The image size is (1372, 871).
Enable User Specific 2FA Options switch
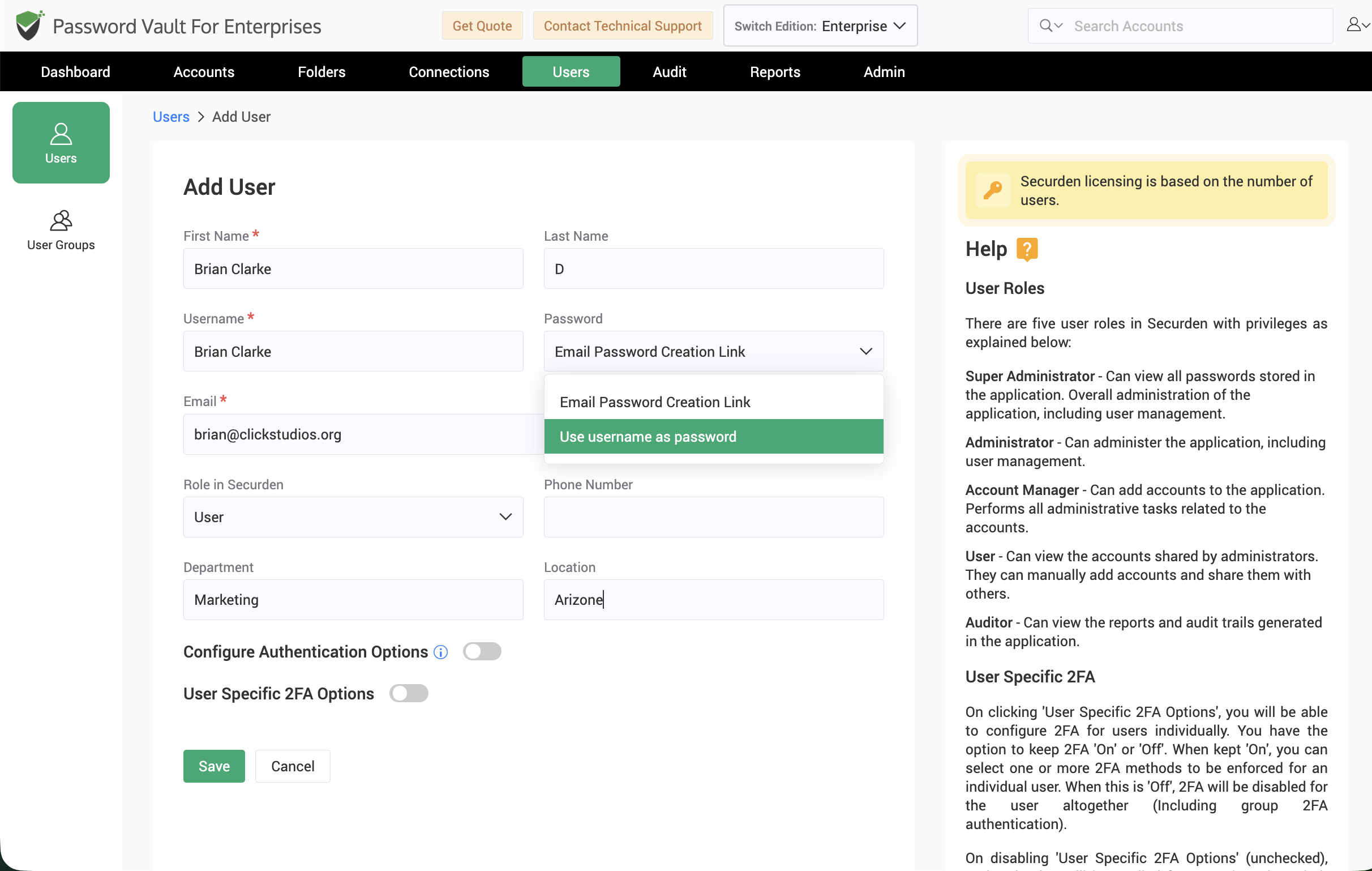409,694
